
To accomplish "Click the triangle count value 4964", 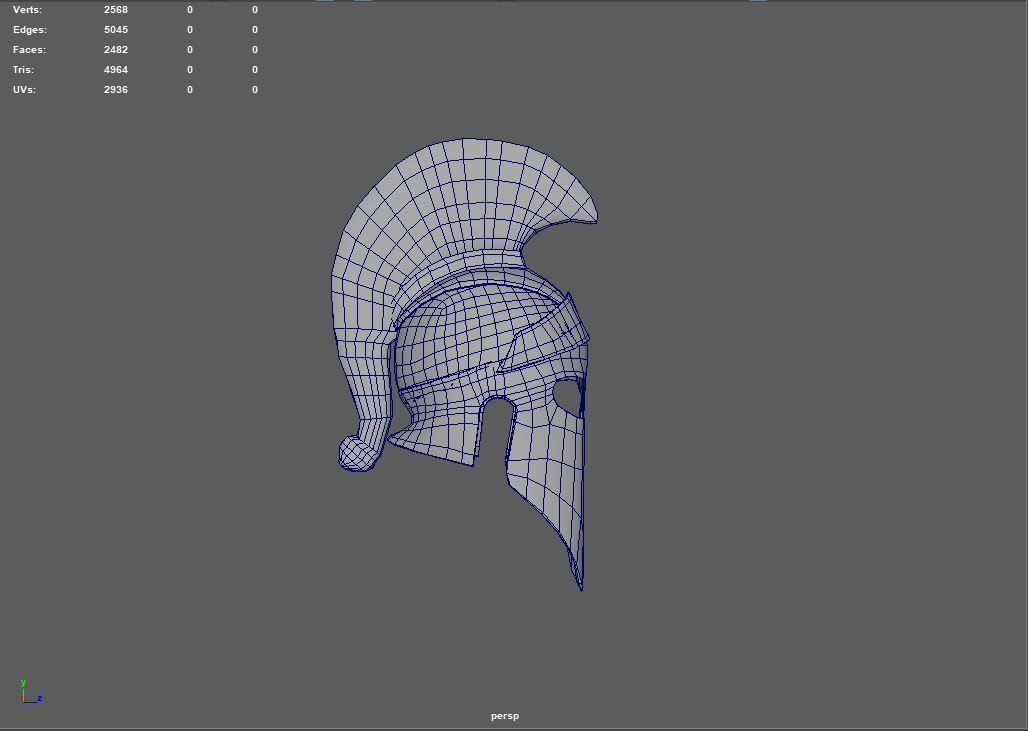I will pos(115,69).
